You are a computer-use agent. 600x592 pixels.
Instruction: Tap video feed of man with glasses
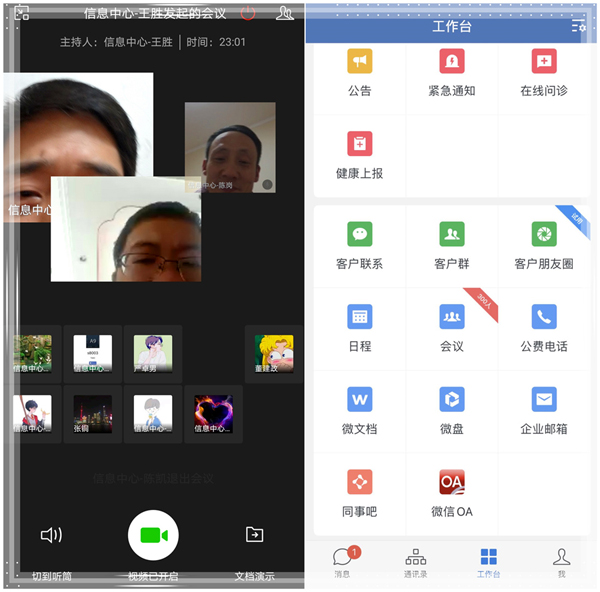pyautogui.click(x=126, y=229)
